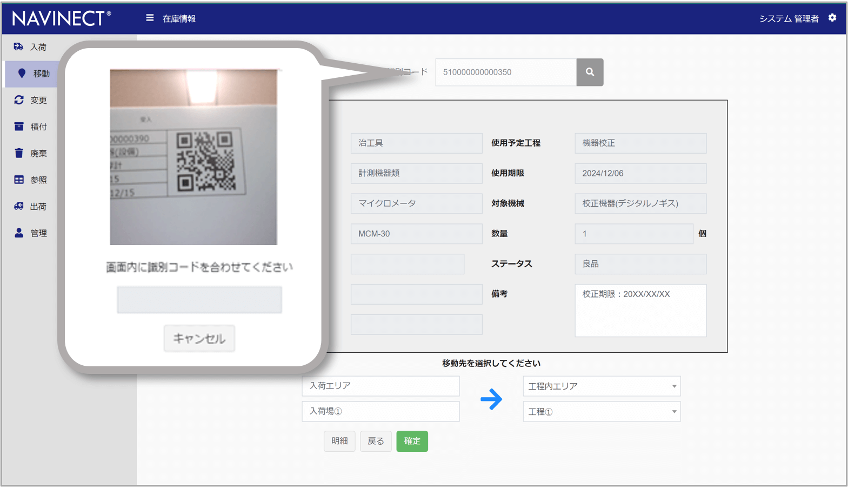Click the 明細 button
Screen dimensions: 848x488
click(x=340, y=441)
